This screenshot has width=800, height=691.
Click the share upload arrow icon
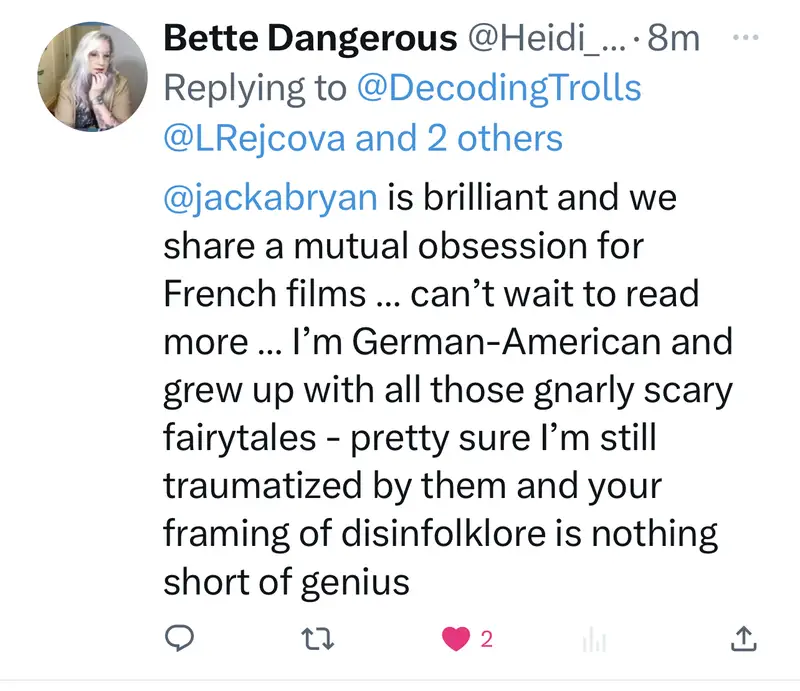click(741, 638)
